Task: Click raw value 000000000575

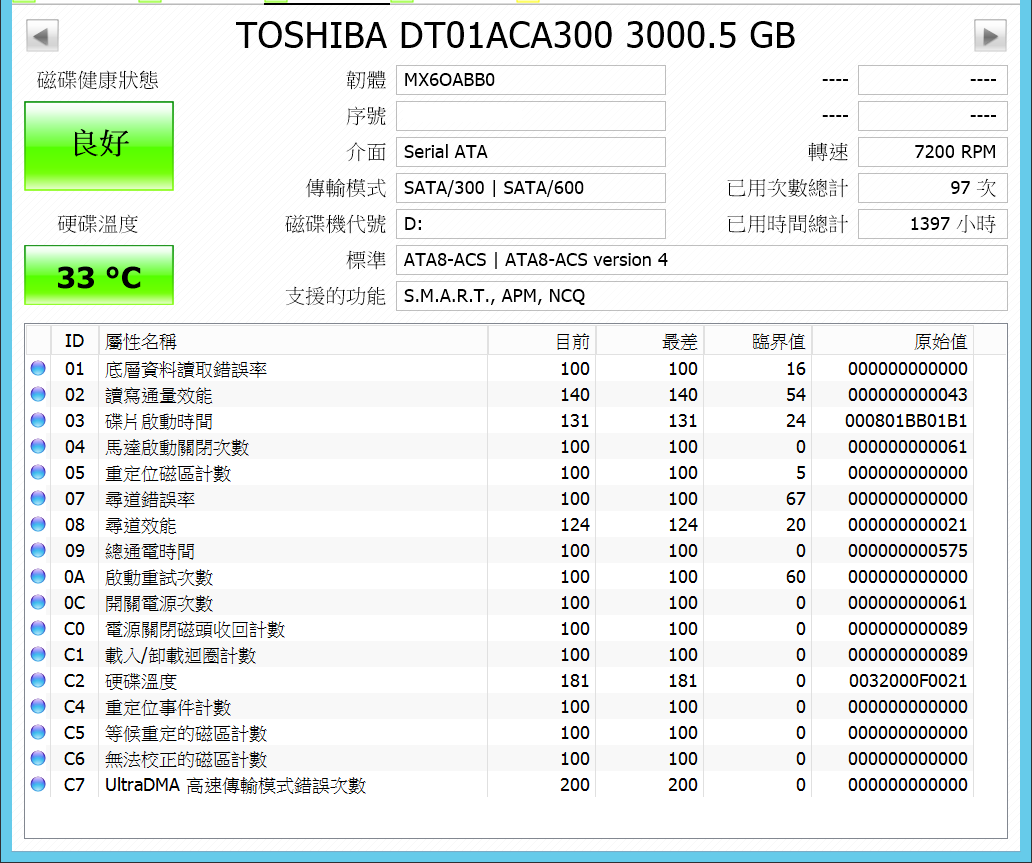Action: [908, 551]
